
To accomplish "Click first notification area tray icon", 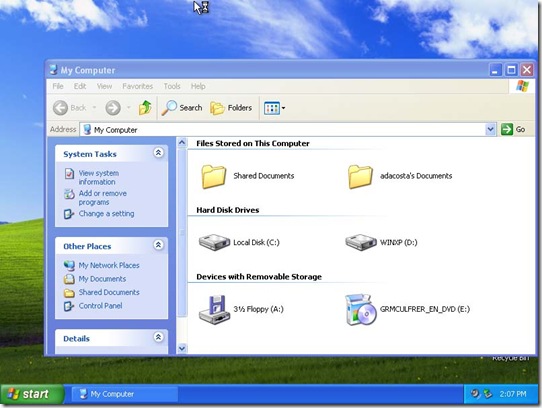I will 476,393.
